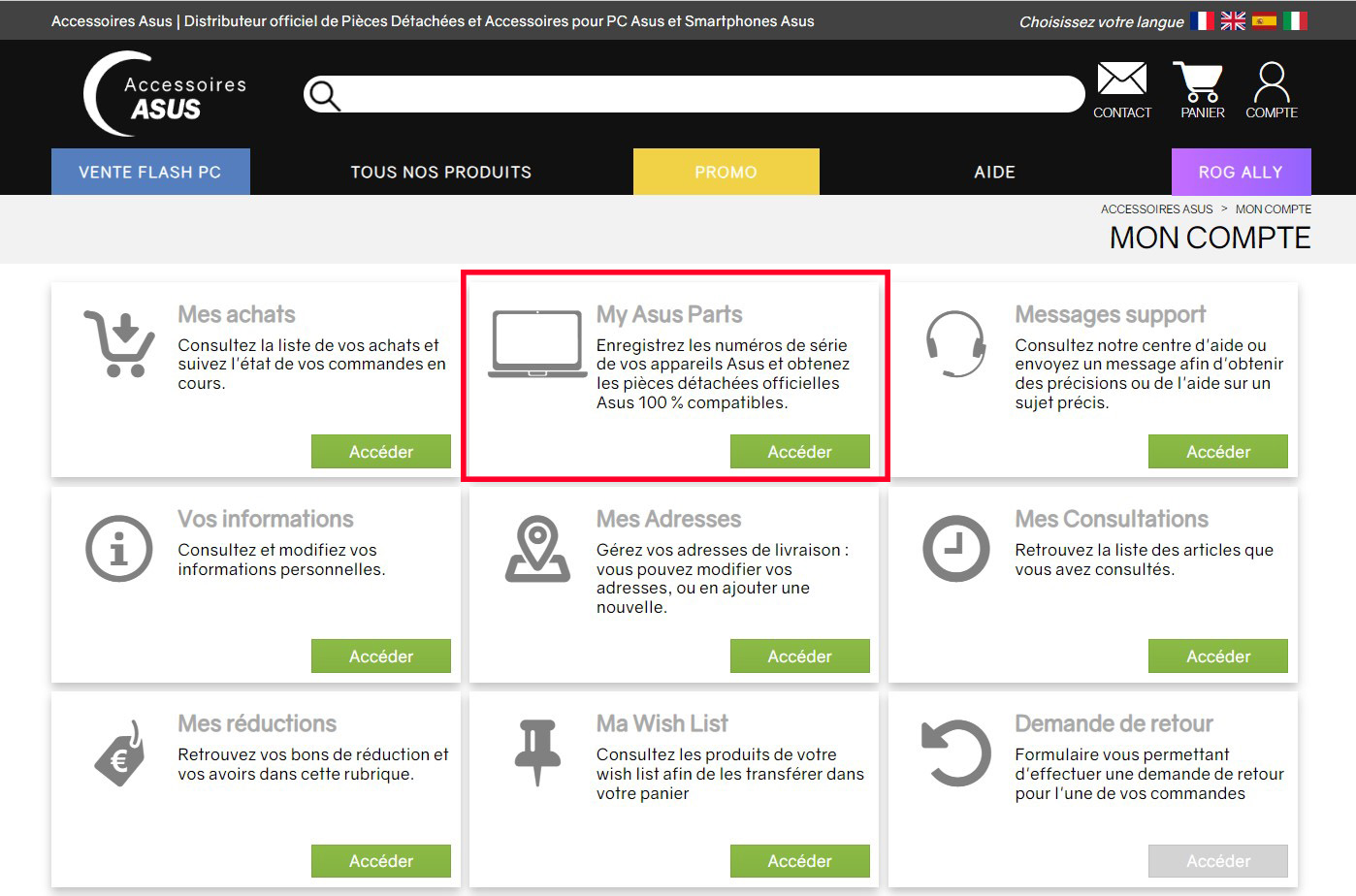This screenshot has height=896, width=1356.
Task: Select the French flag language icon
Action: point(1202,20)
